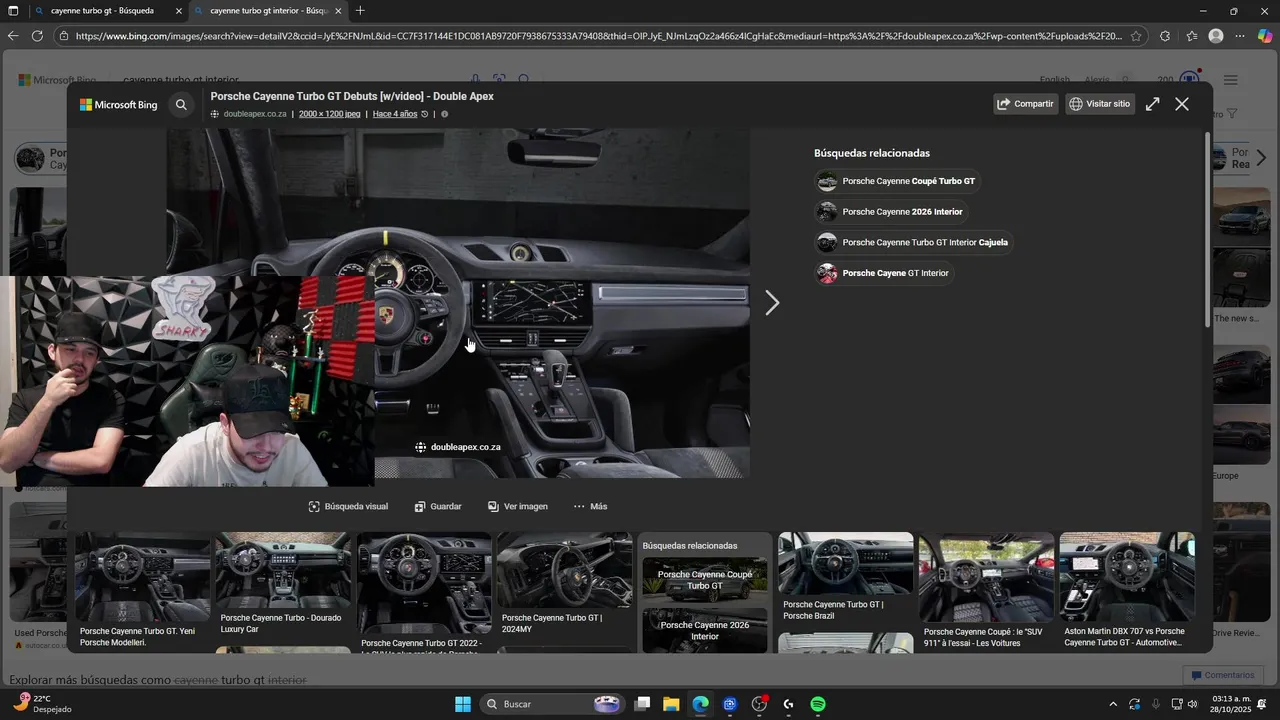This screenshot has width=1280, height=720.
Task: Open Compartir share button
Action: (1026, 104)
